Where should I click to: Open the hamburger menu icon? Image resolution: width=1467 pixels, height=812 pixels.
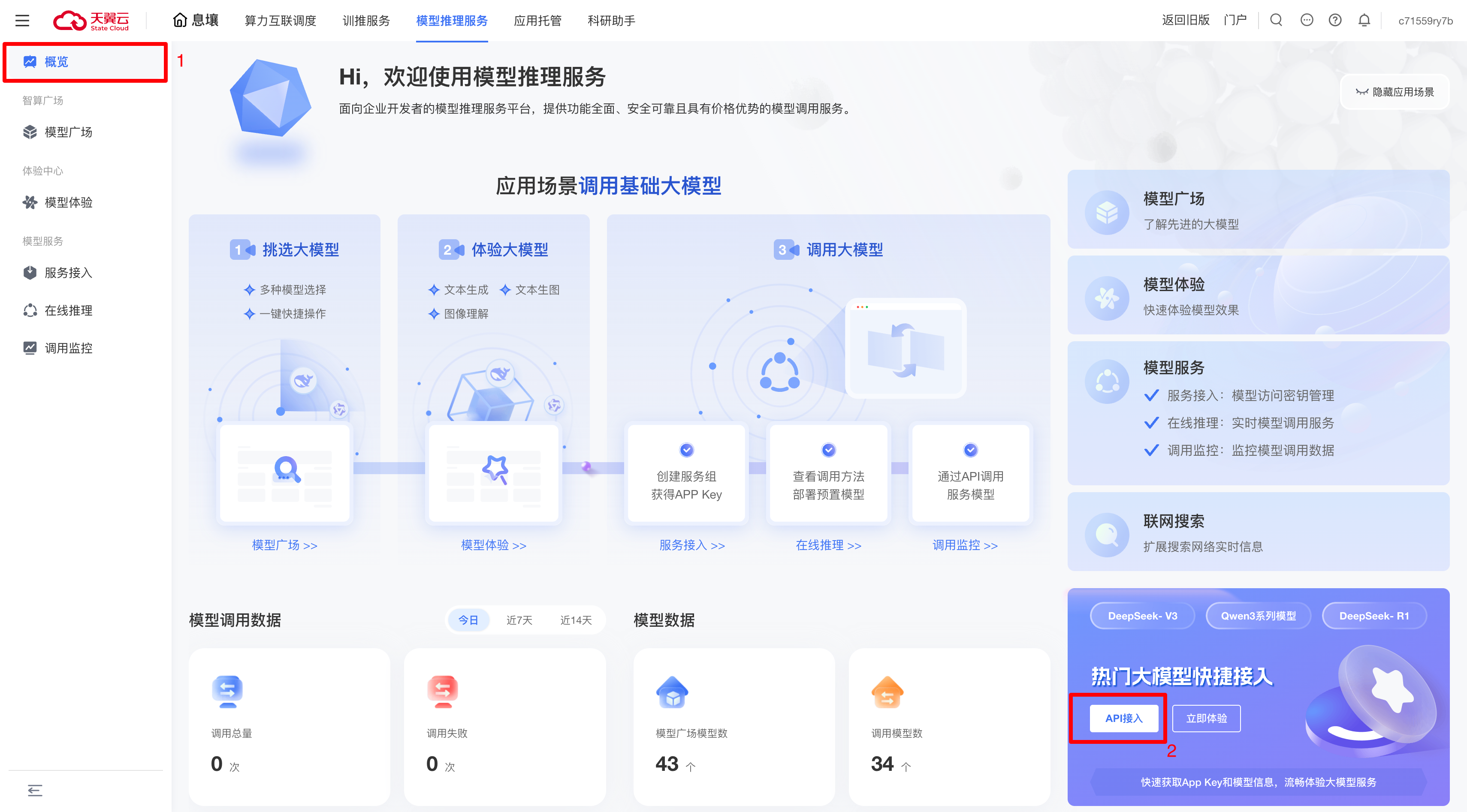point(22,21)
